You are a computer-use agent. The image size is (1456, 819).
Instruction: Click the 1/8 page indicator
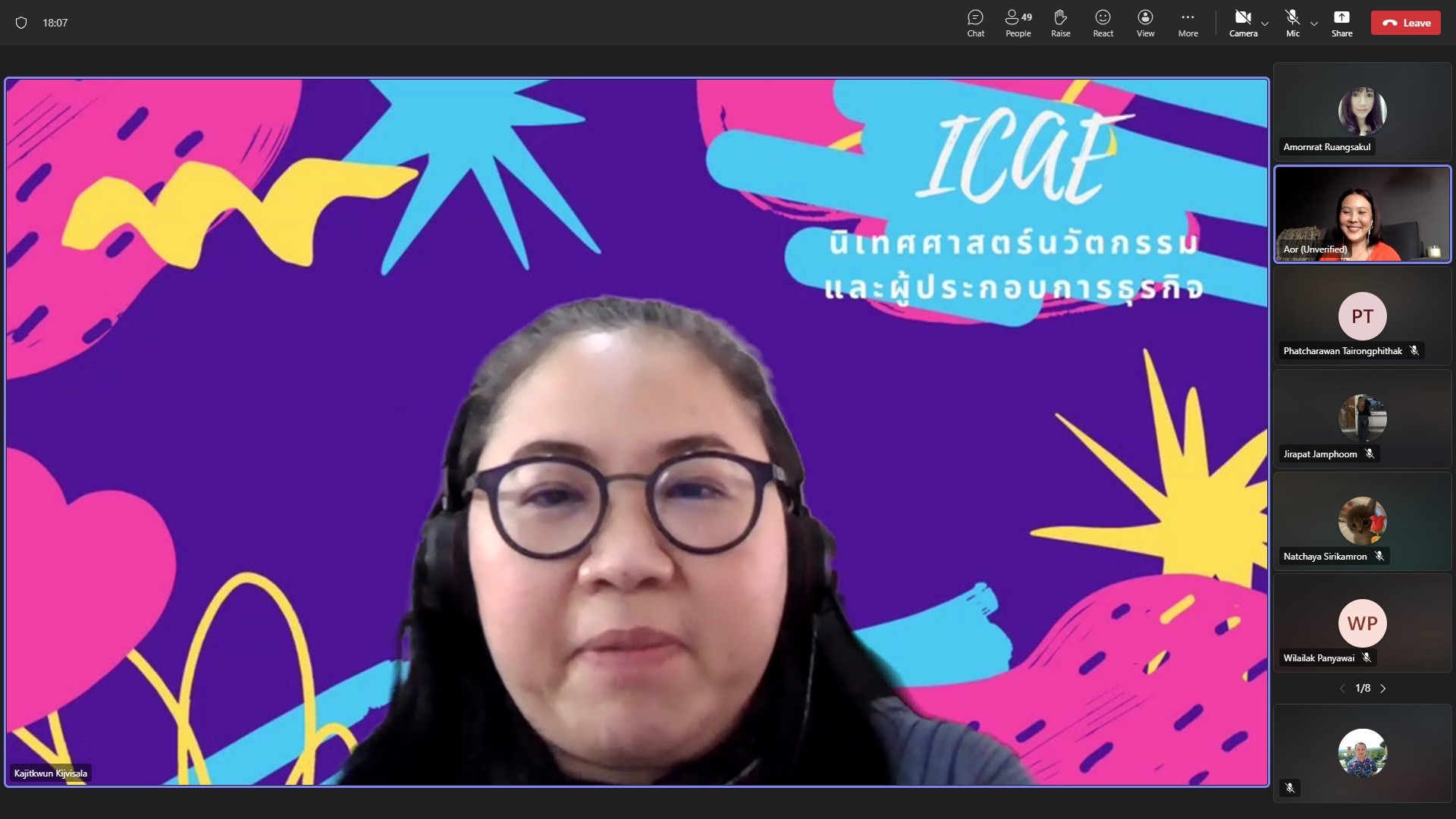coord(1363,689)
